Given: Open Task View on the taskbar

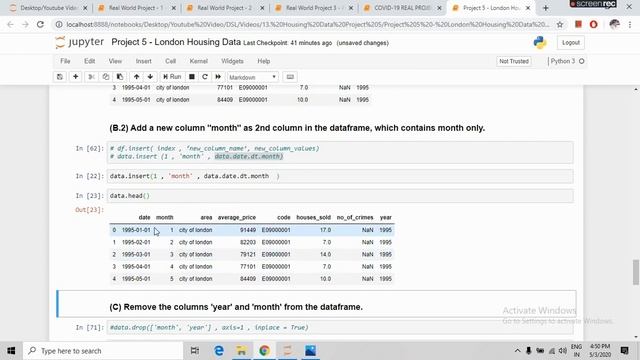Looking at the screenshot, I should coord(195,351).
